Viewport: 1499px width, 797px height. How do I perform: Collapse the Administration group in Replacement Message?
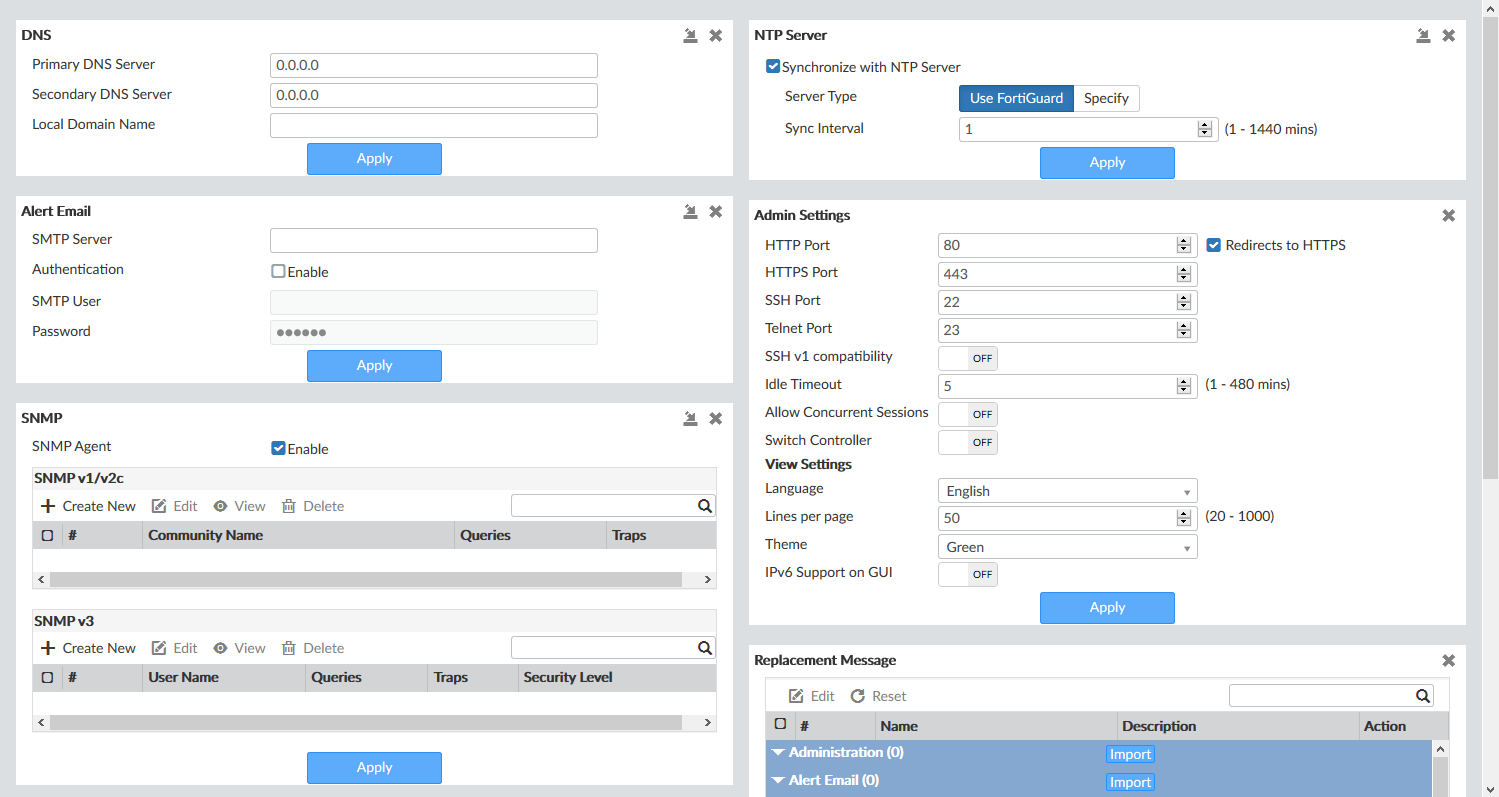pos(778,752)
